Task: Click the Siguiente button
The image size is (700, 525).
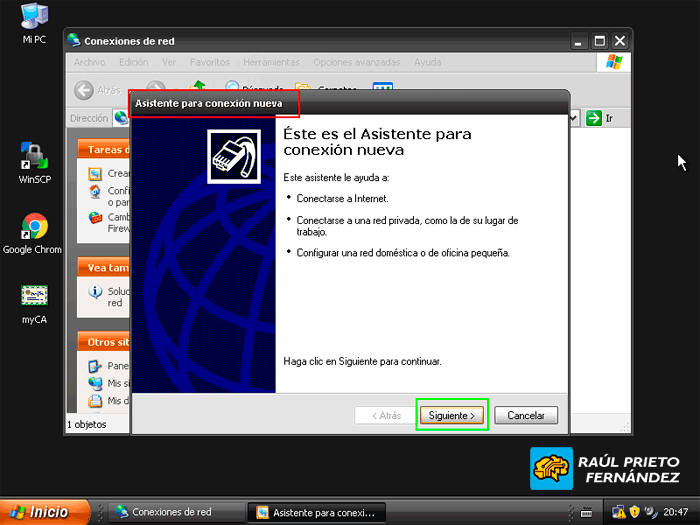Action: (x=452, y=415)
